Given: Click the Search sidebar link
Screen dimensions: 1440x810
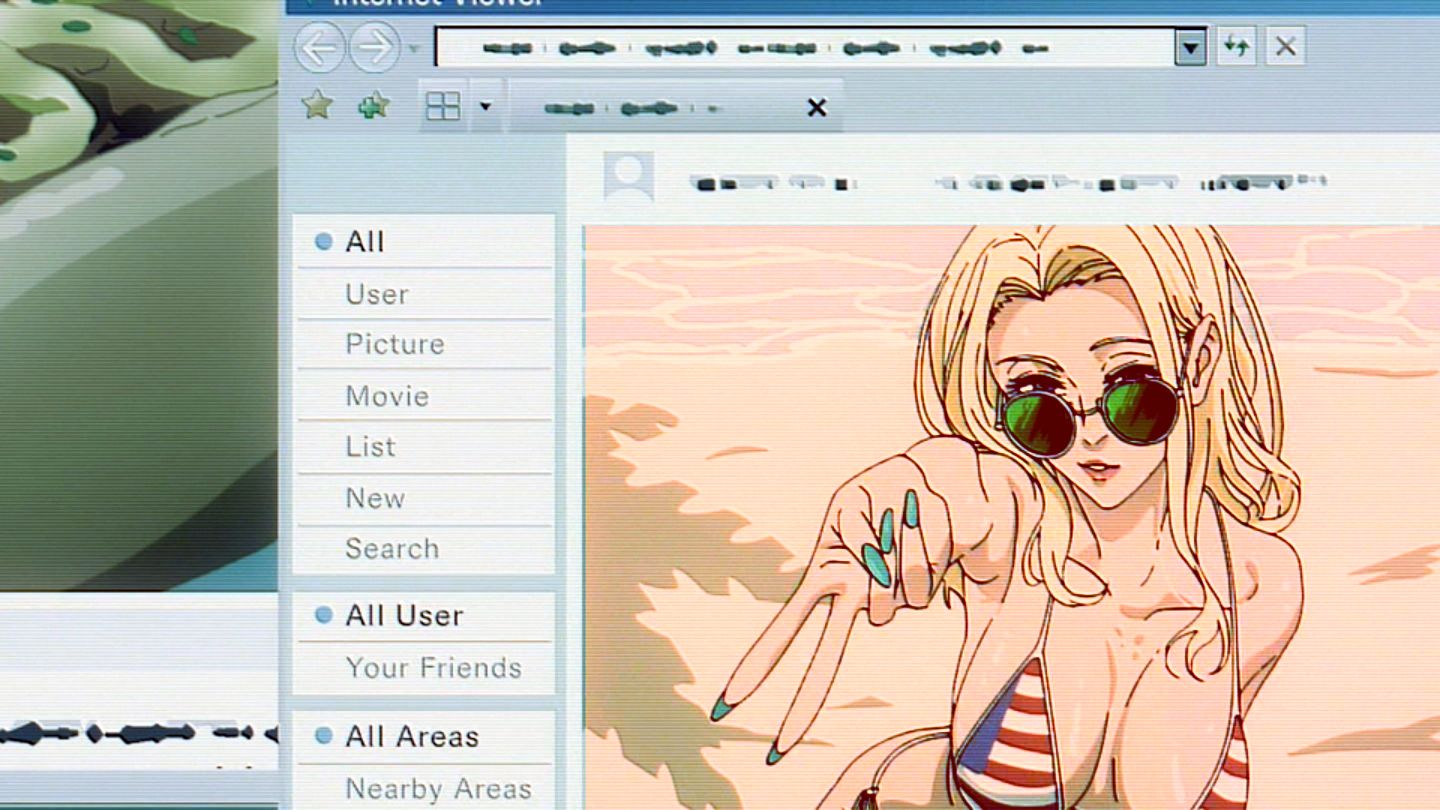Looking at the screenshot, I should [x=391, y=549].
